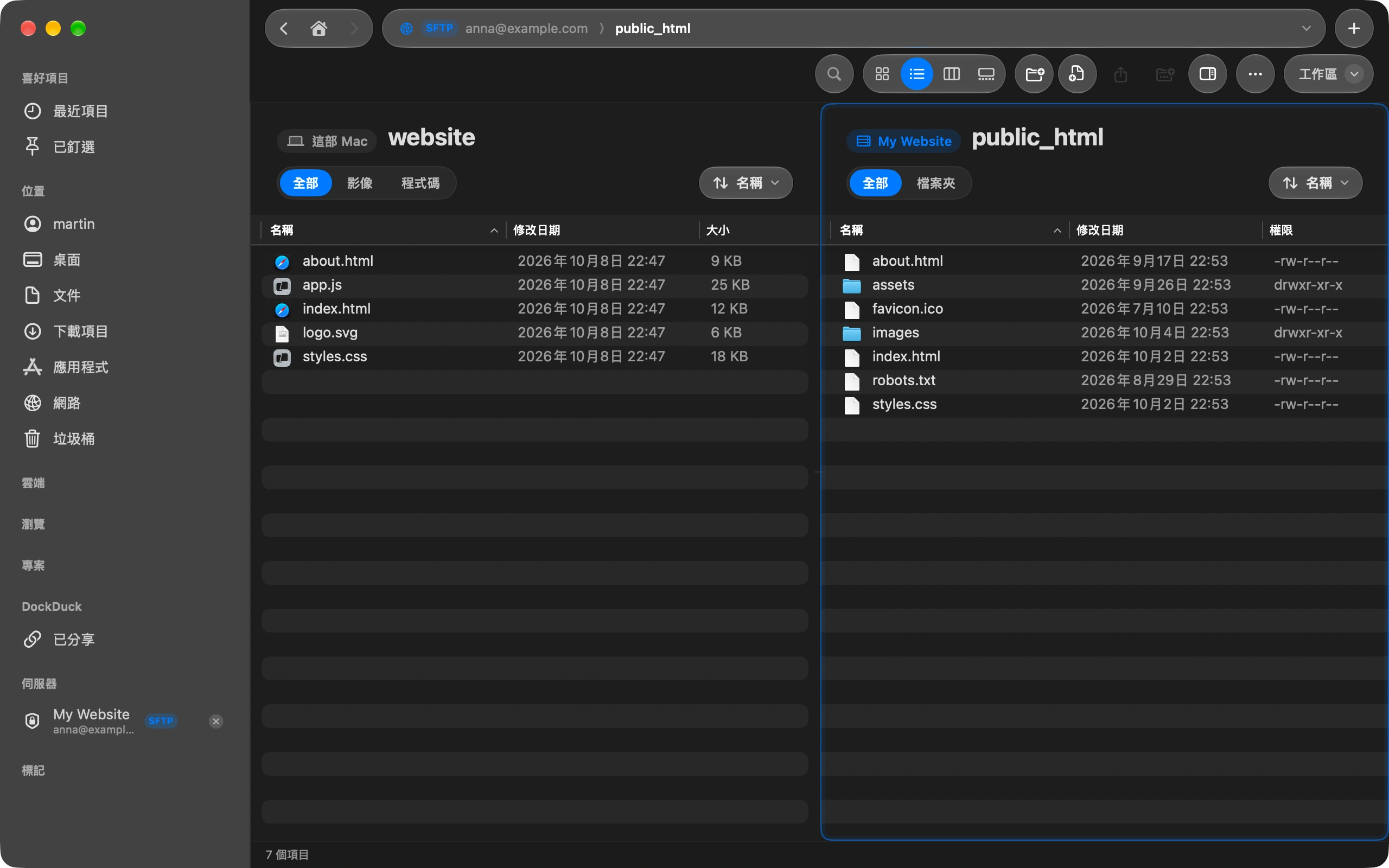This screenshot has height=868, width=1389.
Task: Expand the 專案 sidebar section
Action: pos(33,565)
